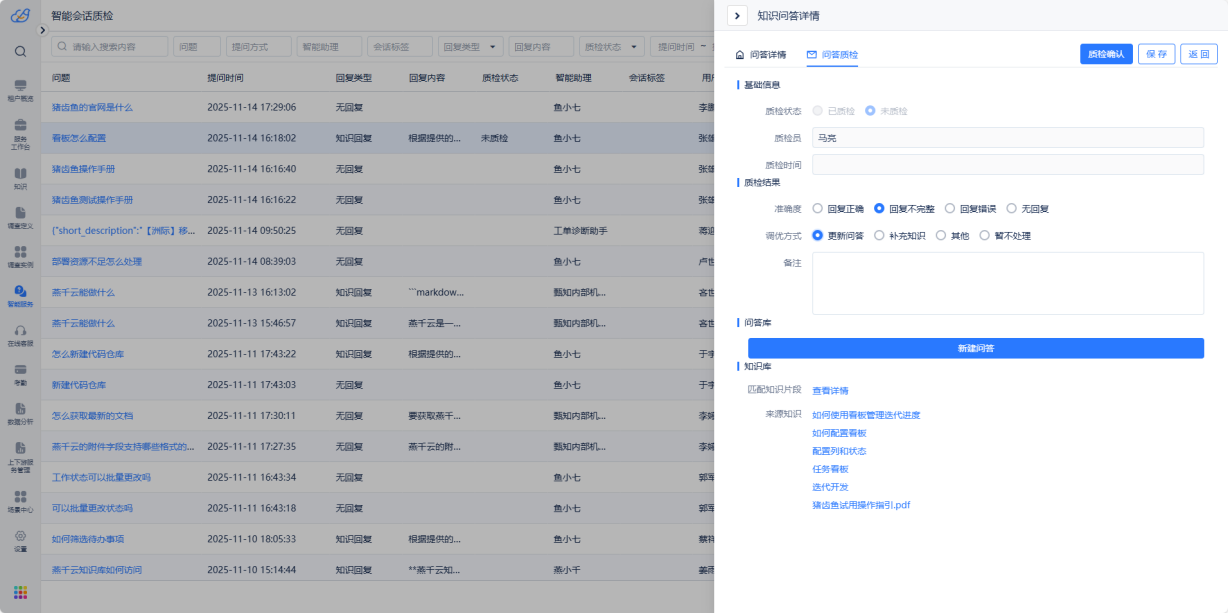This screenshot has height=613, width=1228.
Task: Choose 补充知识 as the tuning method
Action: [880, 234]
